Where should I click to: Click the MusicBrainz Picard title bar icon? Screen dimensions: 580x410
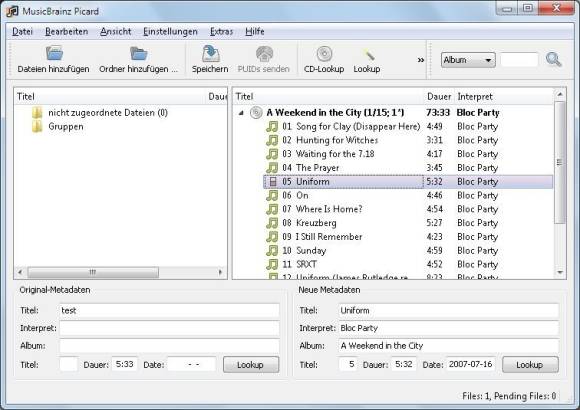12,11
